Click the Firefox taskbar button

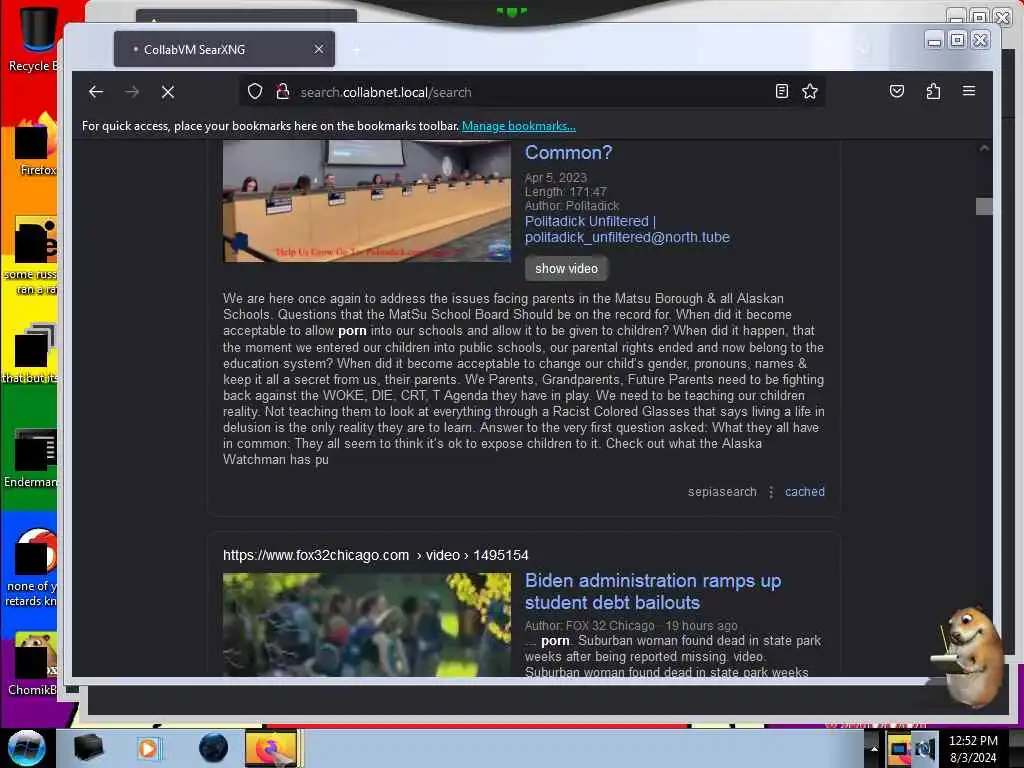[271, 748]
